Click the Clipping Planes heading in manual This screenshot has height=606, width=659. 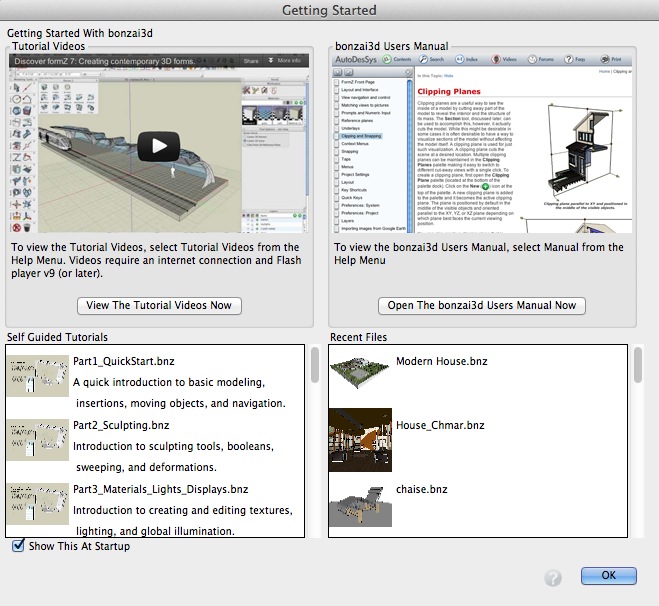(x=448, y=91)
